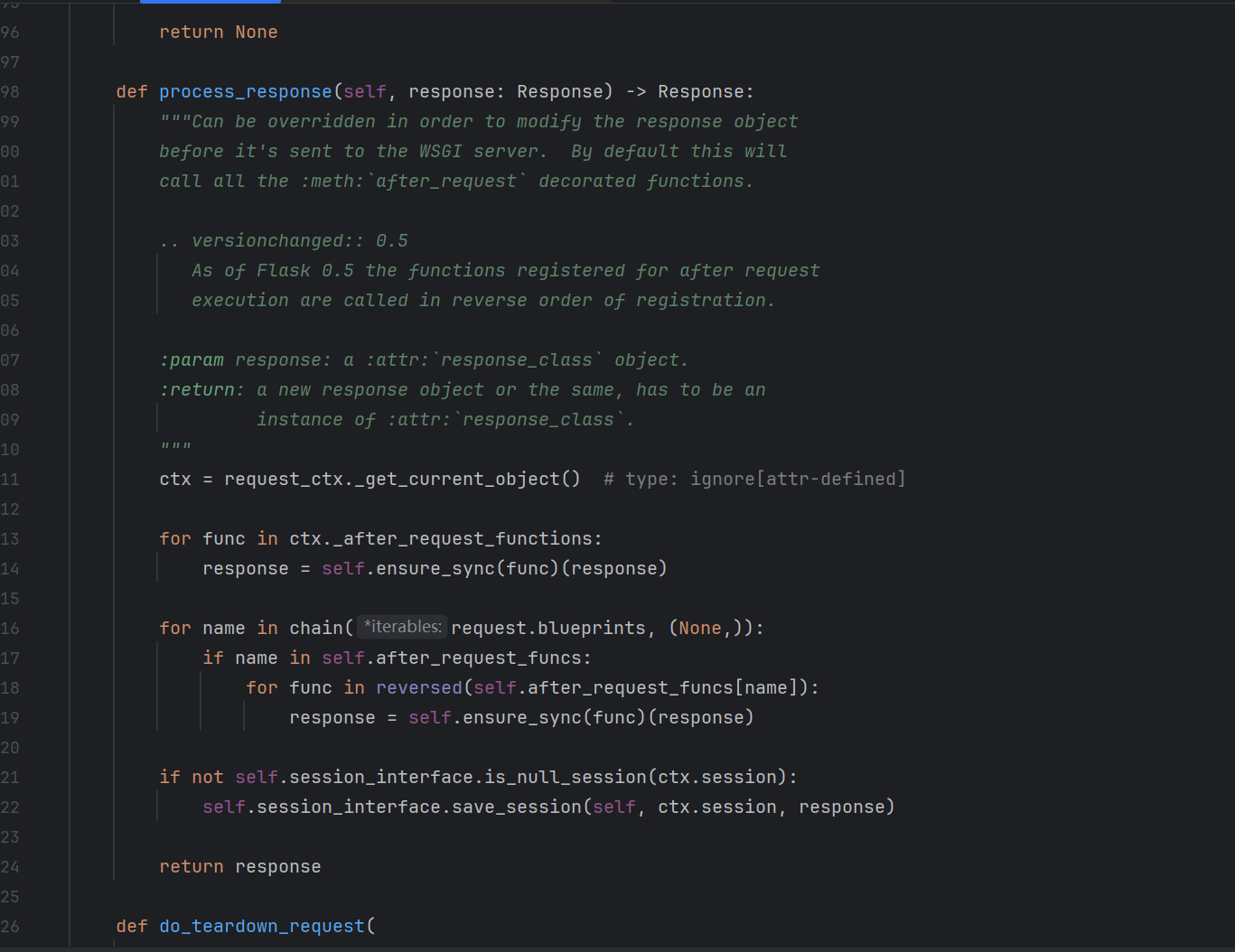
Task: Click the return None statement
Action: [x=218, y=33]
